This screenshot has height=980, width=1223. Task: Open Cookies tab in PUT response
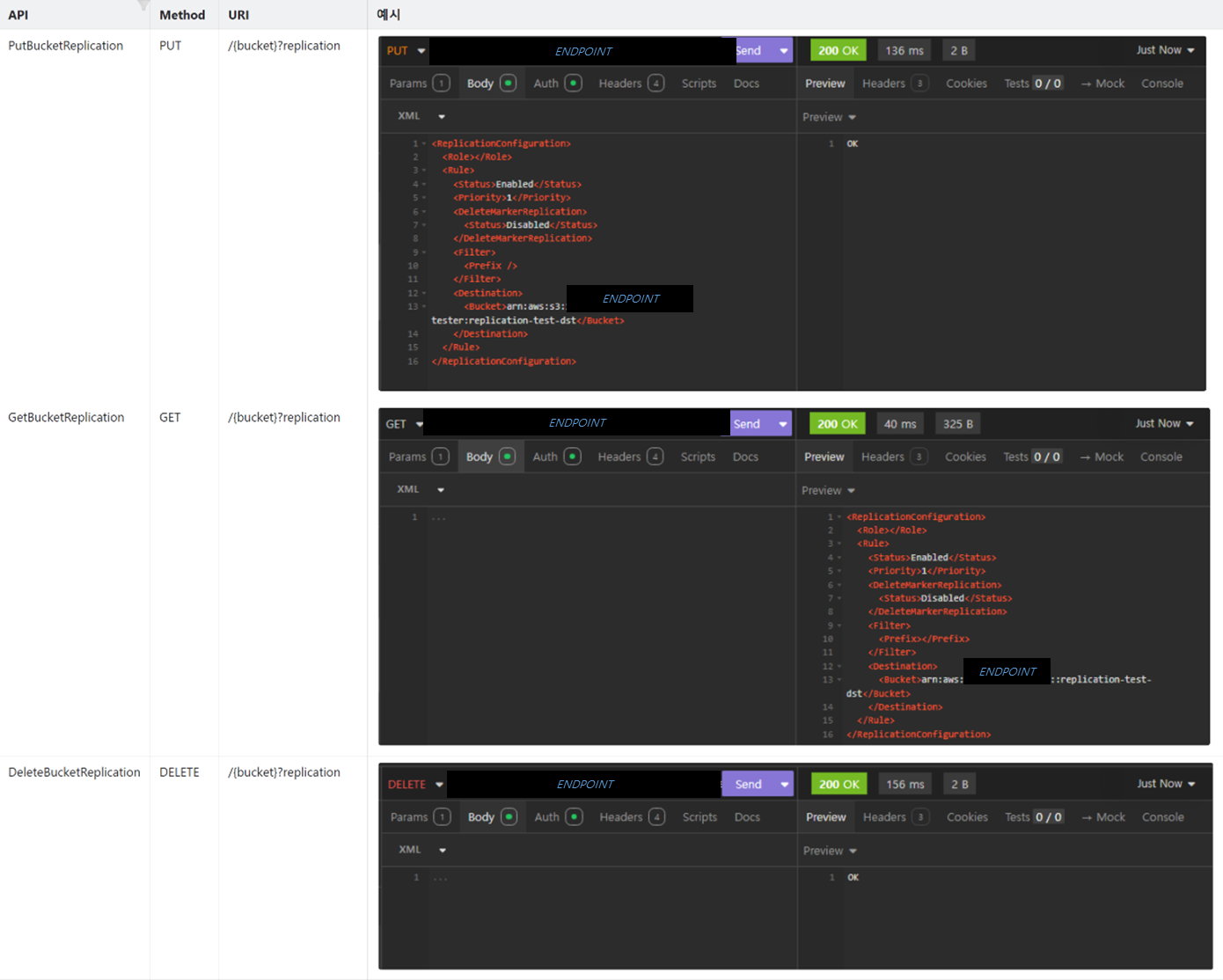pyautogui.click(x=966, y=84)
